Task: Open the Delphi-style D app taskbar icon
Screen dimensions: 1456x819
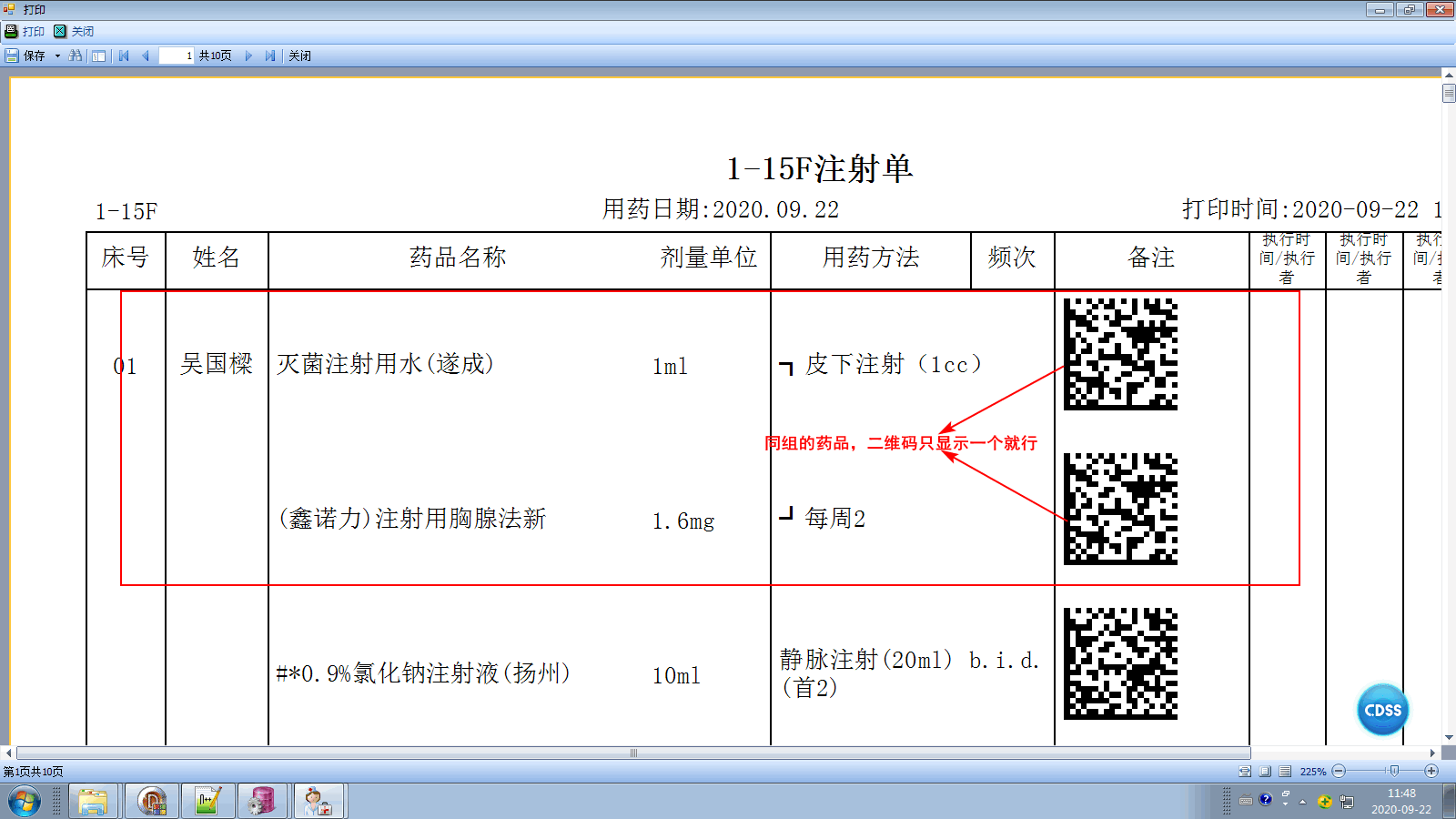Action: pos(152,802)
